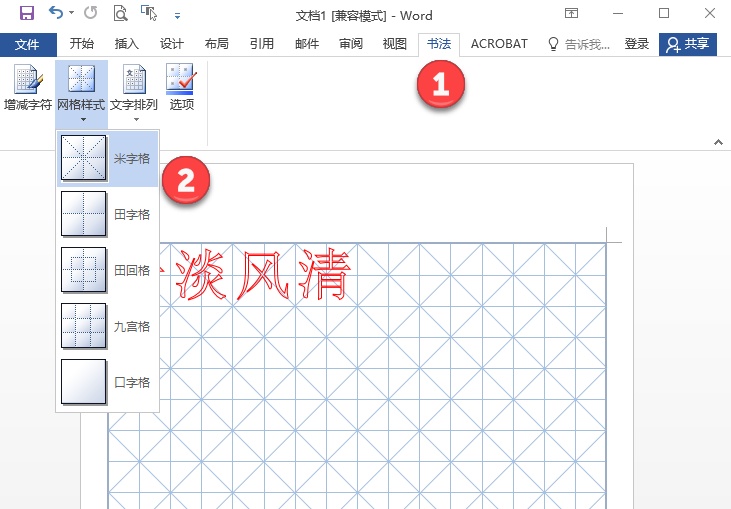Viewport: 731px width, 509px height.
Task: Collapse the ribbon with the chevron
Action: 718,142
